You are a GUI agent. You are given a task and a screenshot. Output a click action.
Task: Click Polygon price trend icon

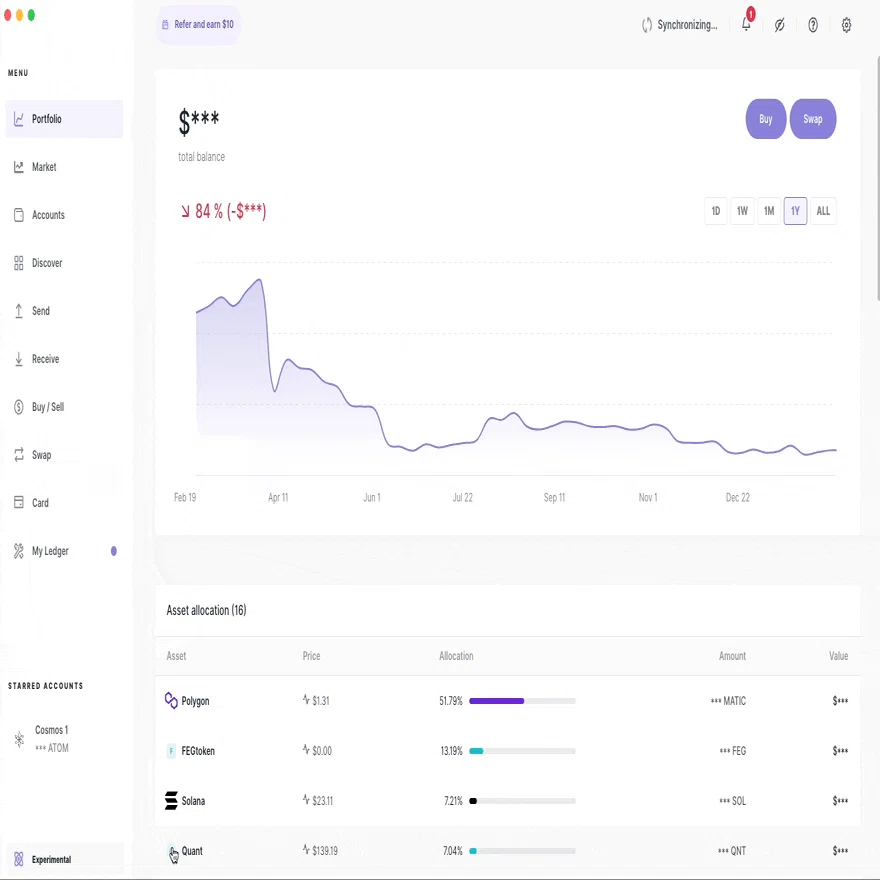pos(306,699)
